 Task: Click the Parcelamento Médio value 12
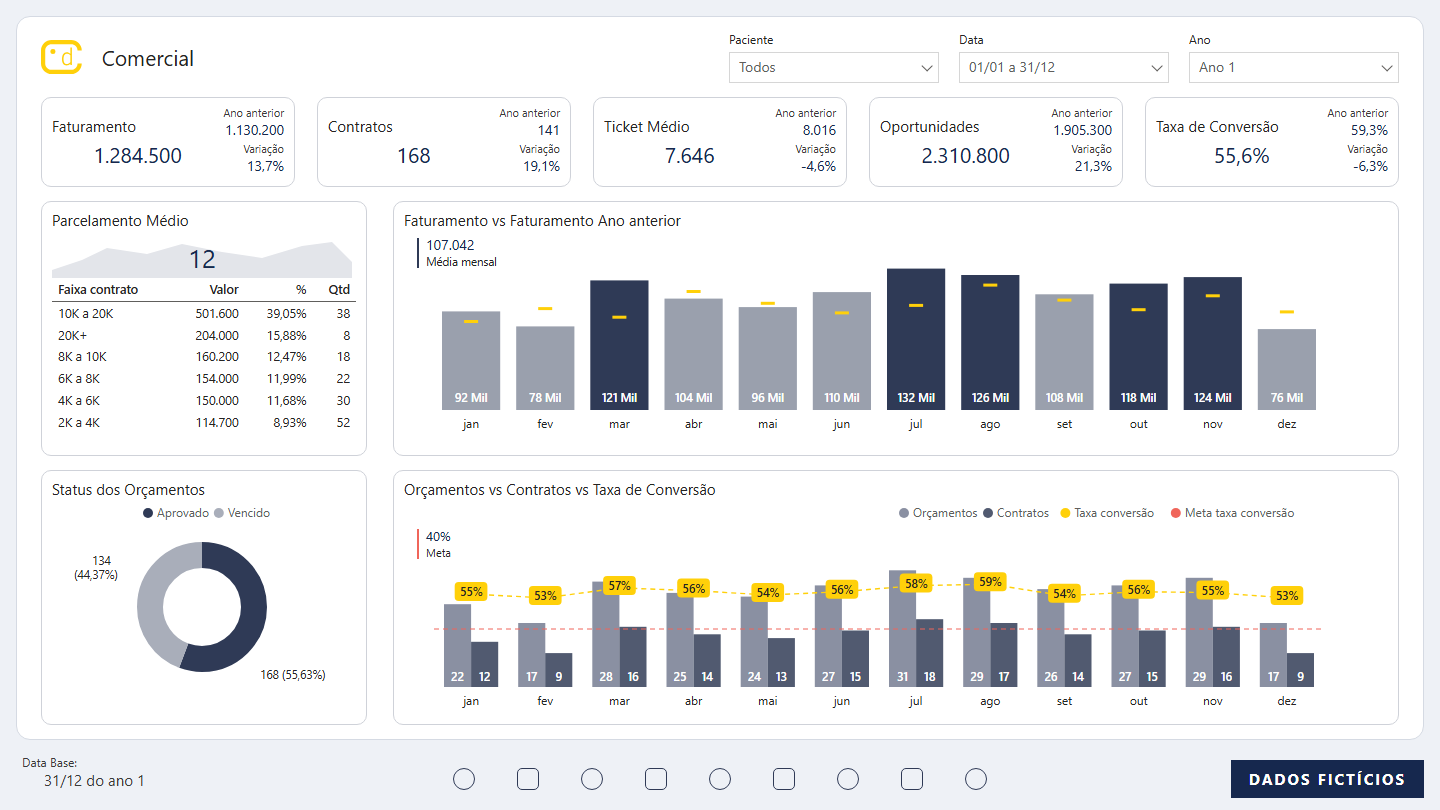[202, 260]
